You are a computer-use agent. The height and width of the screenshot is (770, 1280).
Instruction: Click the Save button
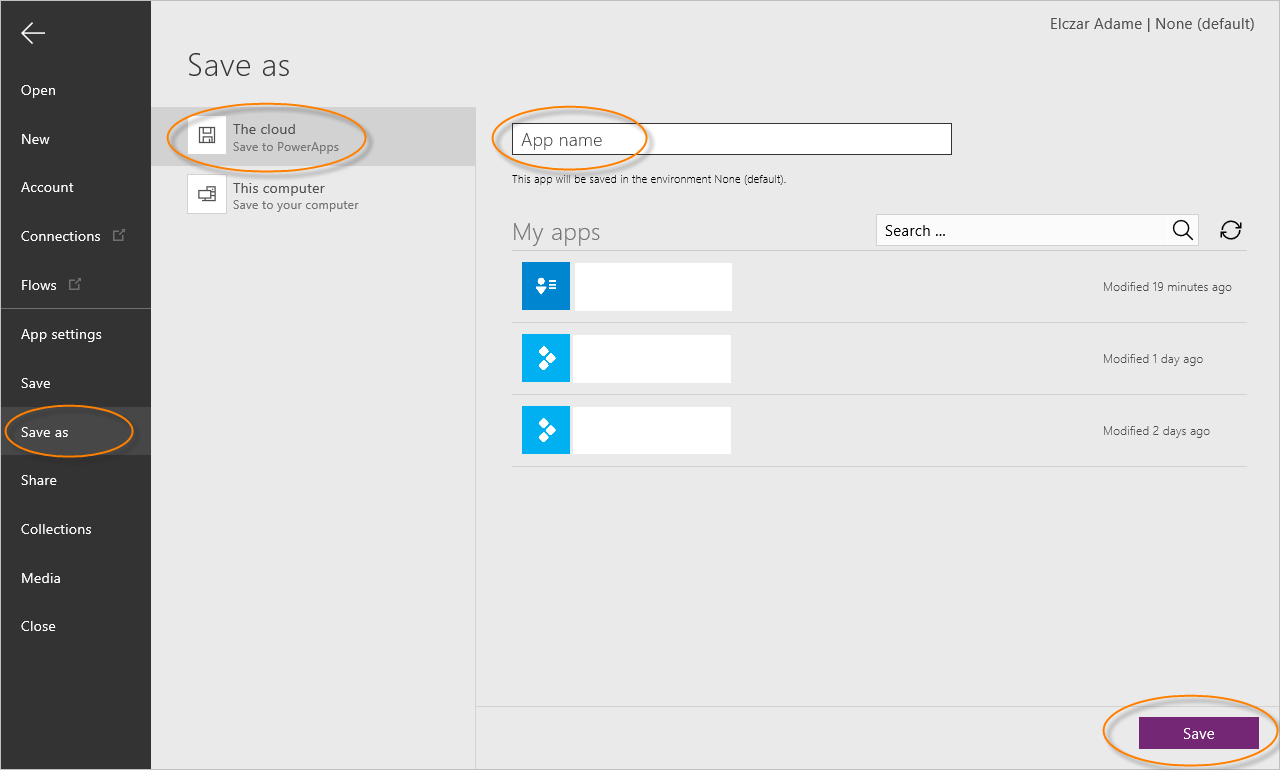point(1199,732)
